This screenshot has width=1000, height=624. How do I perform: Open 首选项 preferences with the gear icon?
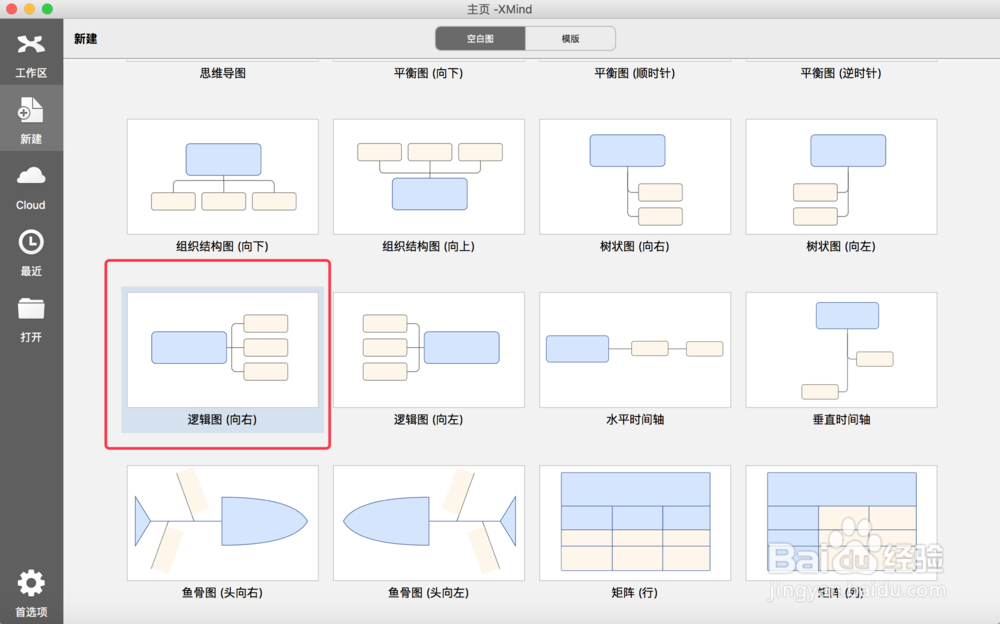coord(30,591)
